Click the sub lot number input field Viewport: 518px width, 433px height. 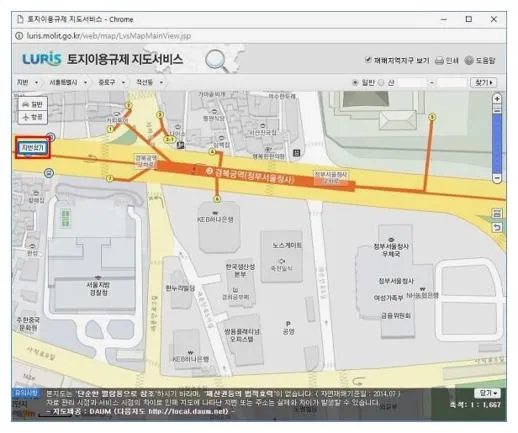pyautogui.click(x=452, y=82)
